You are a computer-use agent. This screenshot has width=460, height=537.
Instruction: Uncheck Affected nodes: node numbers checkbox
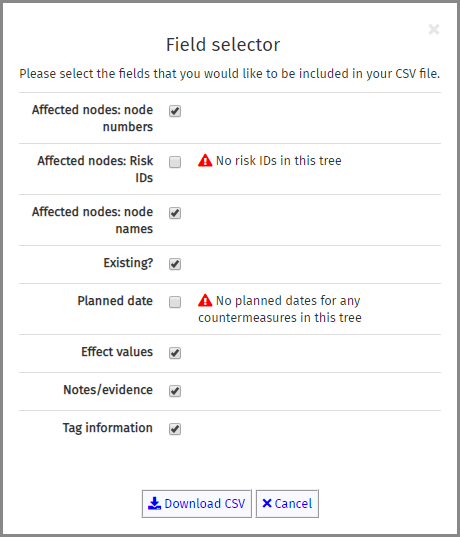pyautogui.click(x=175, y=111)
